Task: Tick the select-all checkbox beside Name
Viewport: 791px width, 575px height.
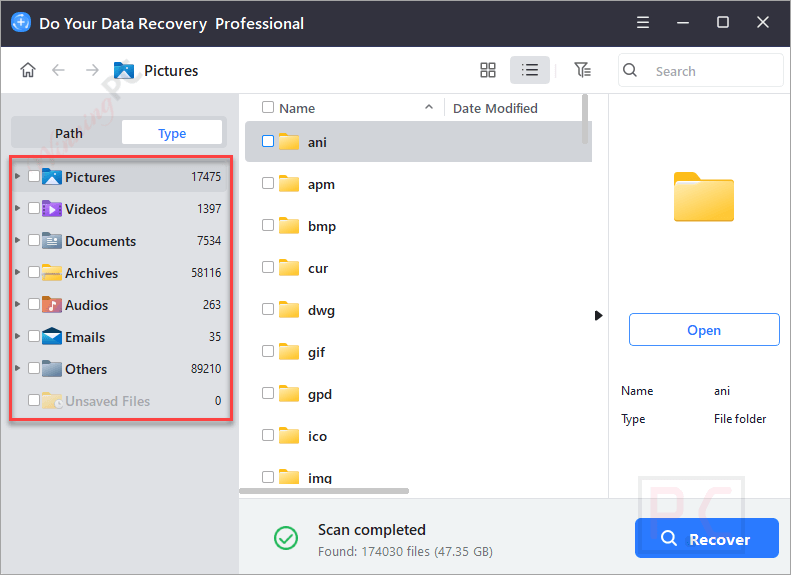Action: point(268,107)
